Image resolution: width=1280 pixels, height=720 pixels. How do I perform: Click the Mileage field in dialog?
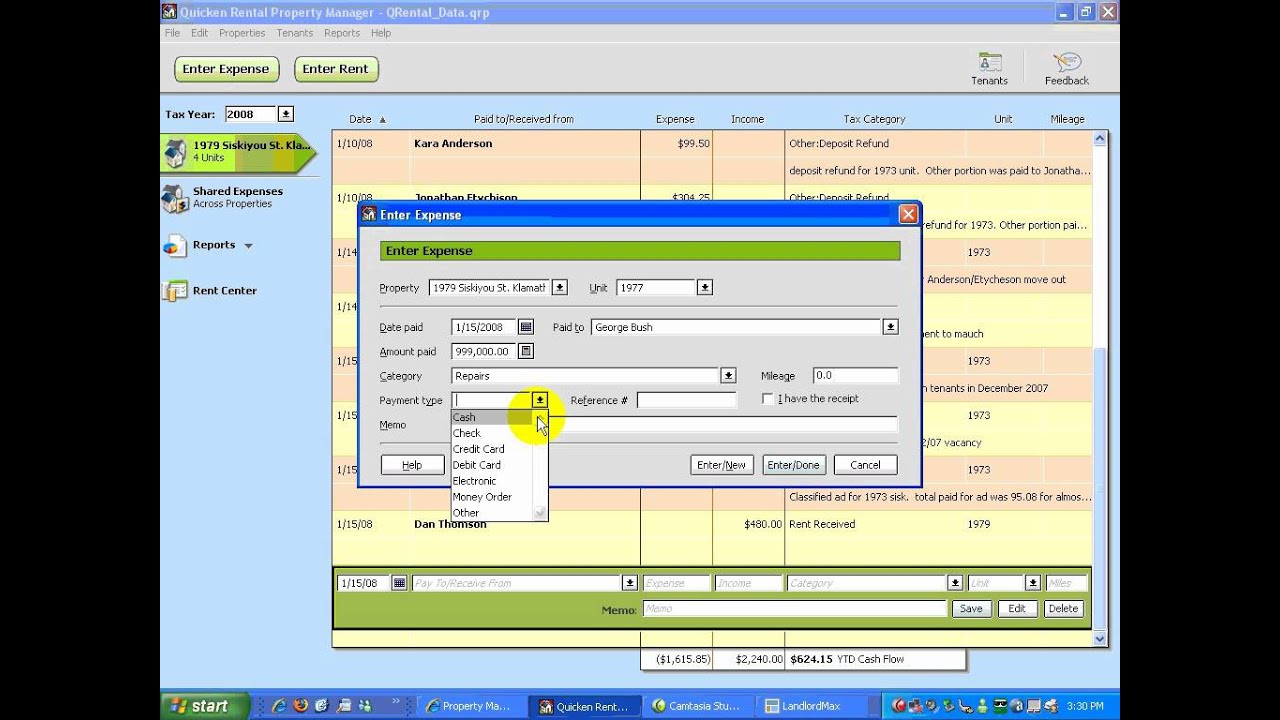855,376
